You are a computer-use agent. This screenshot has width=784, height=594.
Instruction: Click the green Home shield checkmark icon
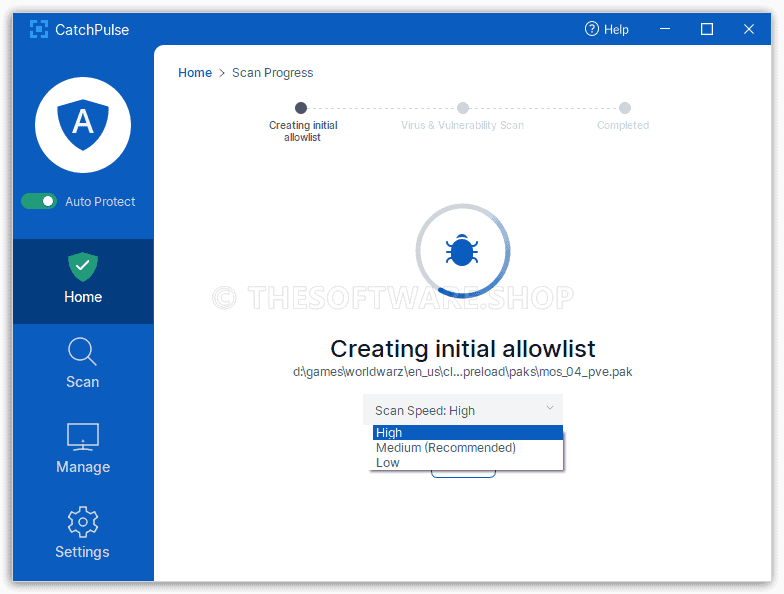pyautogui.click(x=83, y=266)
